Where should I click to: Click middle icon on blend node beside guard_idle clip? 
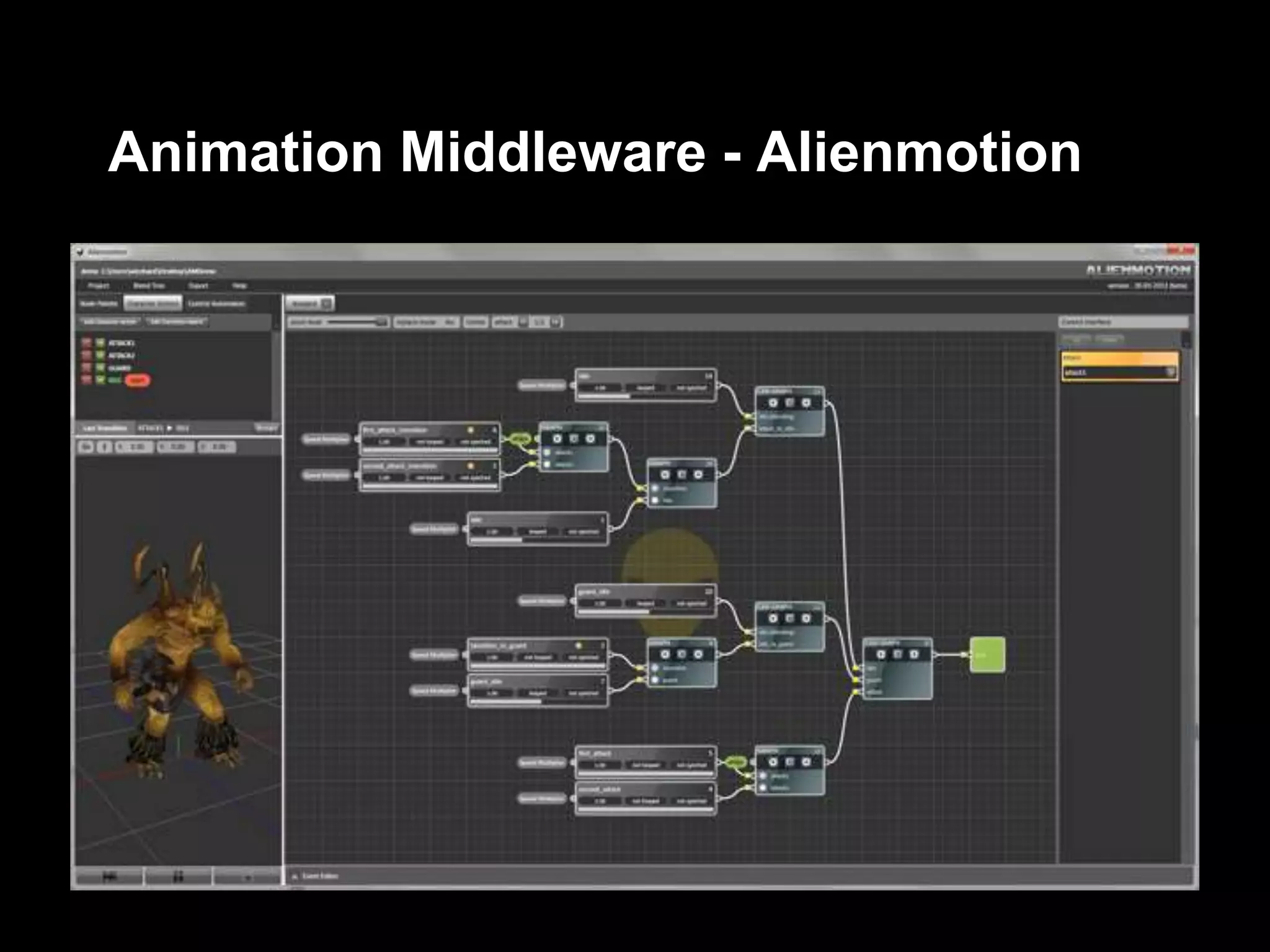(789, 619)
